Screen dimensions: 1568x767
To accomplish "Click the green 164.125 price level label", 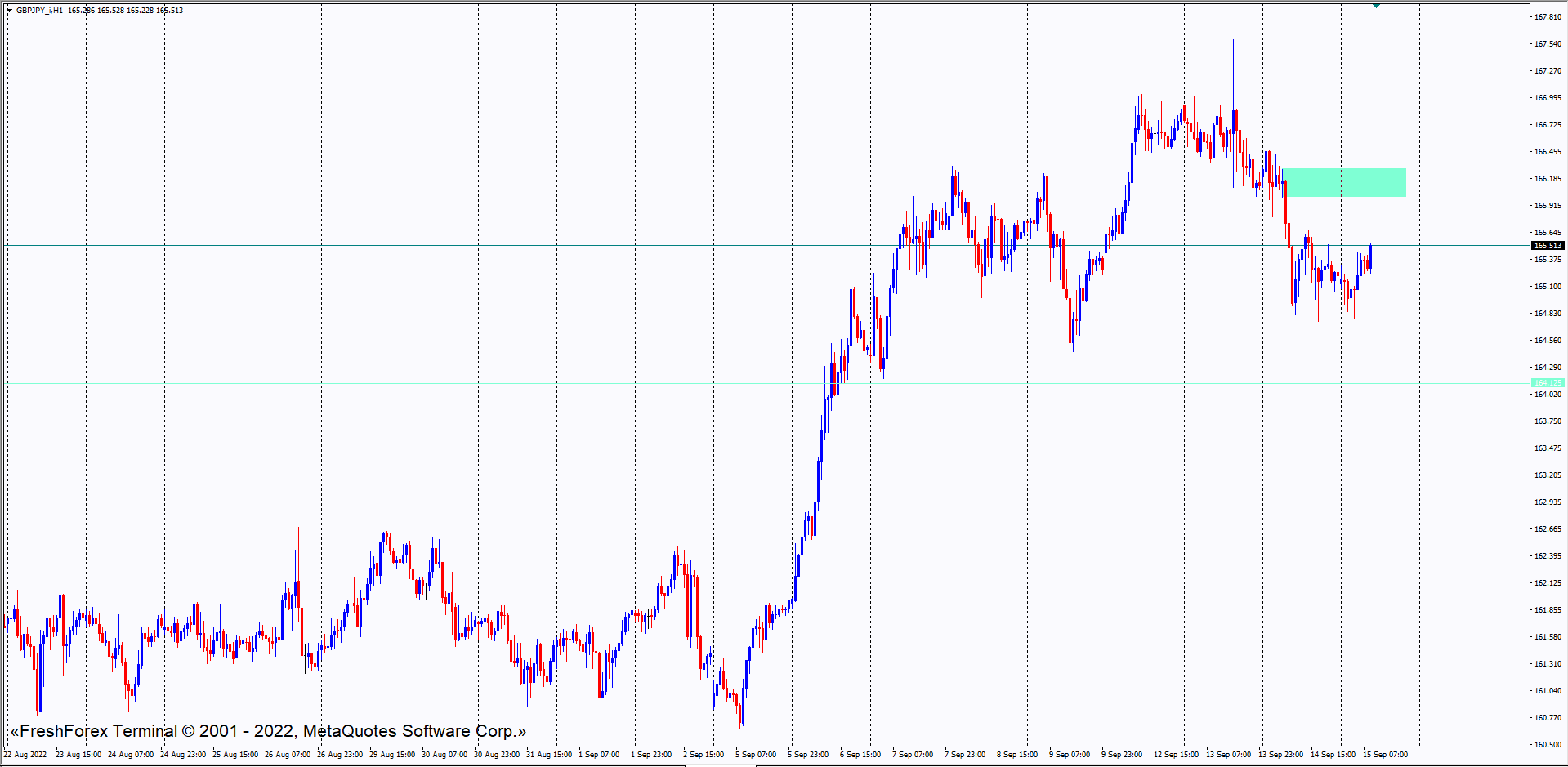I will 1548,382.
